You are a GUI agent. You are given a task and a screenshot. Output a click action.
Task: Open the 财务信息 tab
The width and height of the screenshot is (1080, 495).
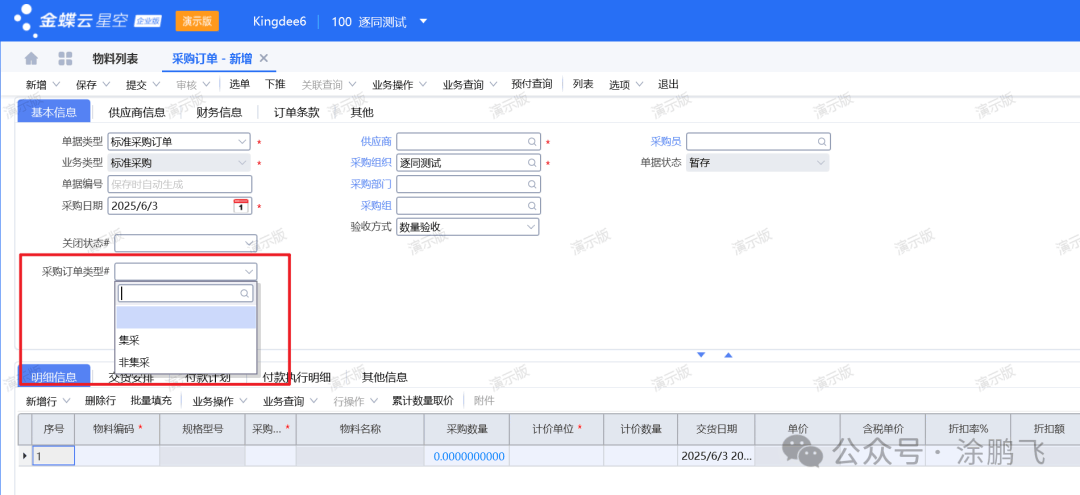point(219,112)
